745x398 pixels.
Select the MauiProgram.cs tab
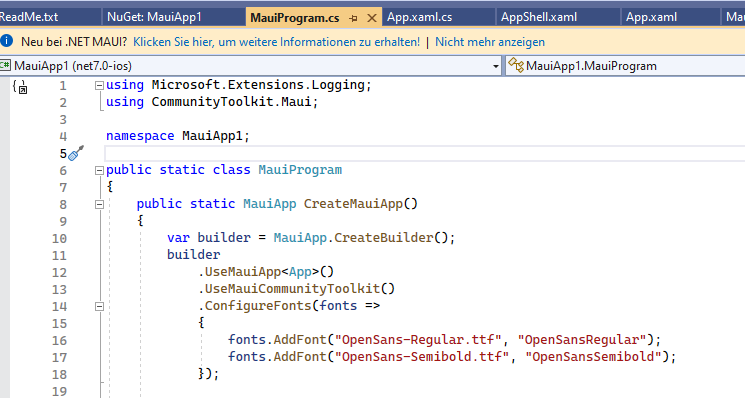coord(295,18)
